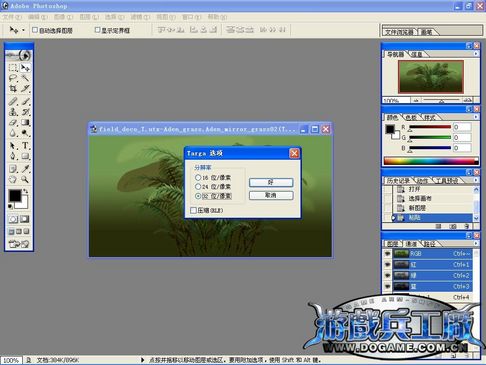This screenshot has height=365, width=486.
Task: Select the History Brush tool
Action: 25,112
